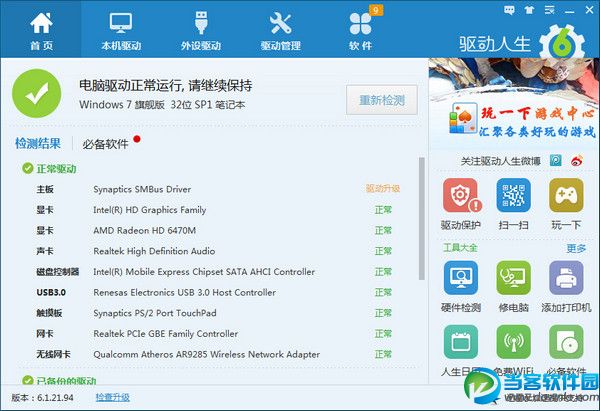Select Realtek PCIe GBE Family Controller row

(218, 334)
